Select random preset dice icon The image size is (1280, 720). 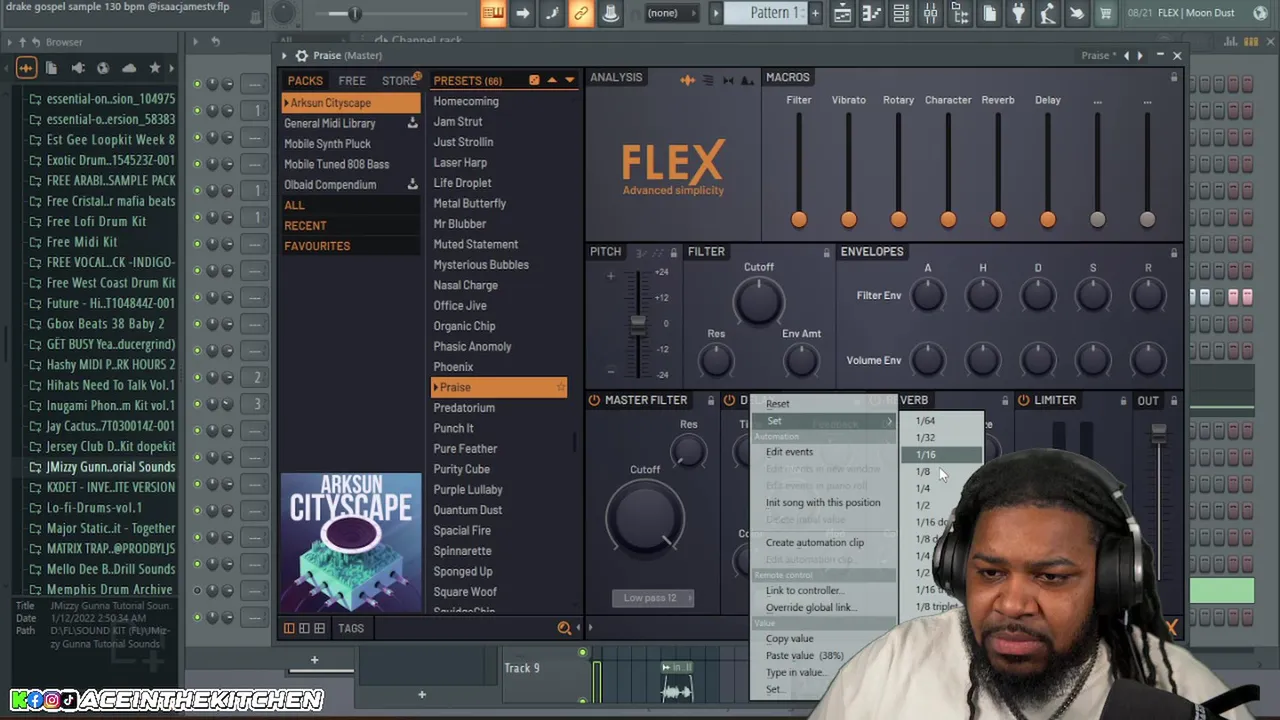[534, 80]
